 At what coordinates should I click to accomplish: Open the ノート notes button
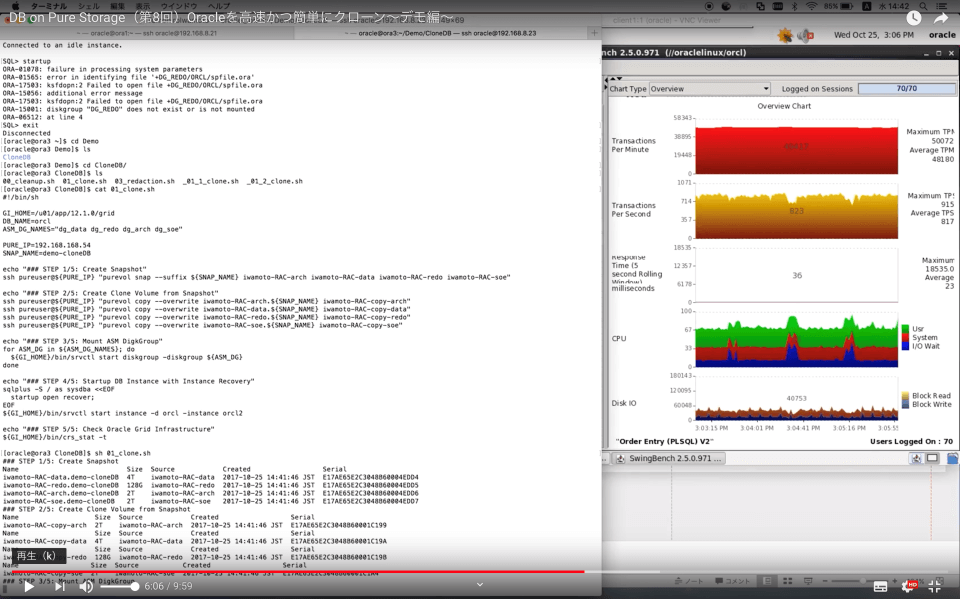click(x=689, y=581)
